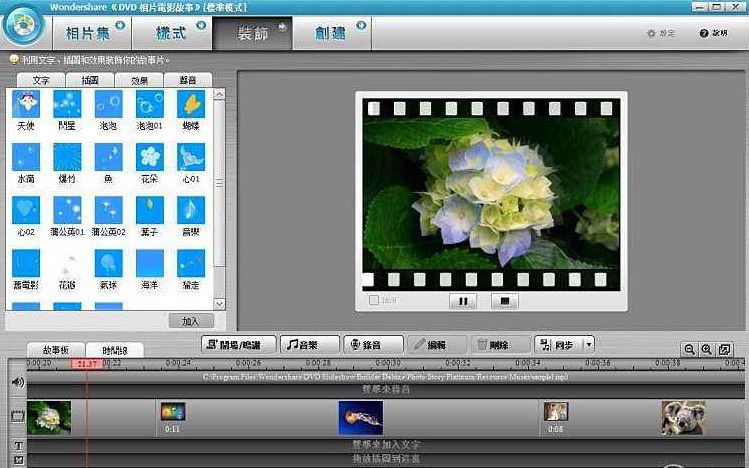Pick the 泡泡 bubble effect
Viewport: 749px width, 468px height.
click(108, 104)
